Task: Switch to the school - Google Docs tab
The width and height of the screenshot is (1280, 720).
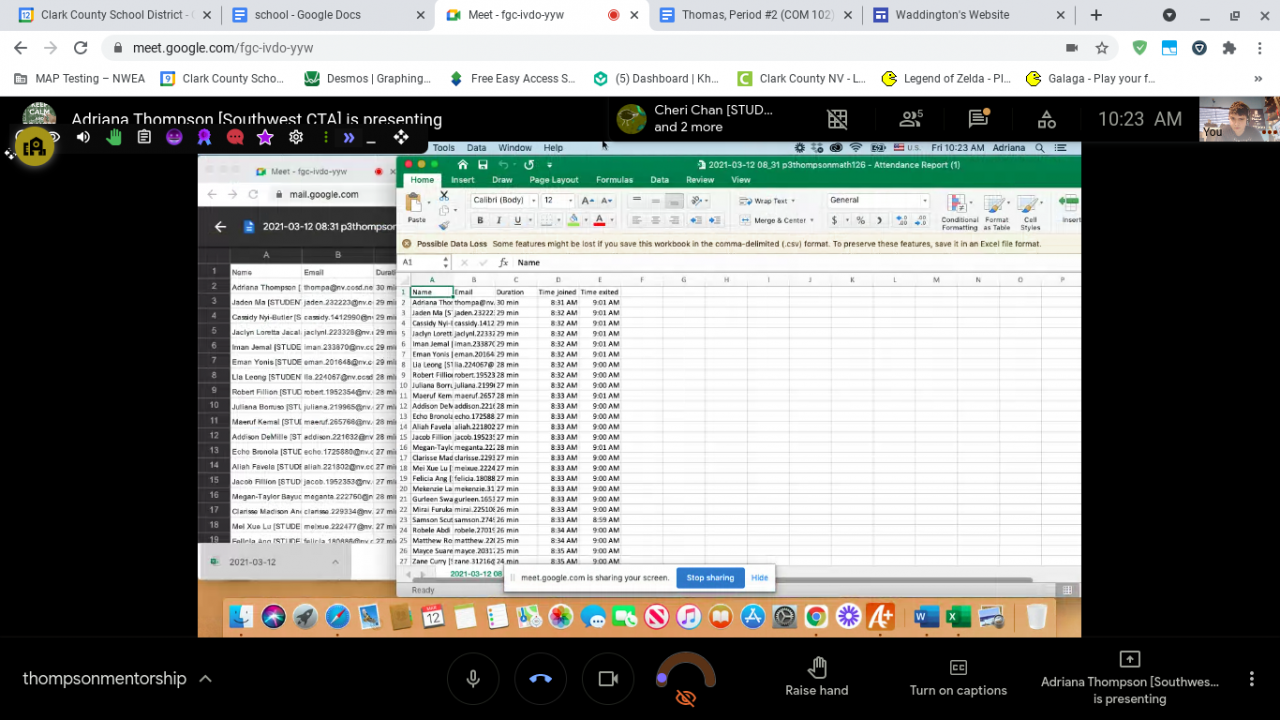Action: tap(320, 15)
